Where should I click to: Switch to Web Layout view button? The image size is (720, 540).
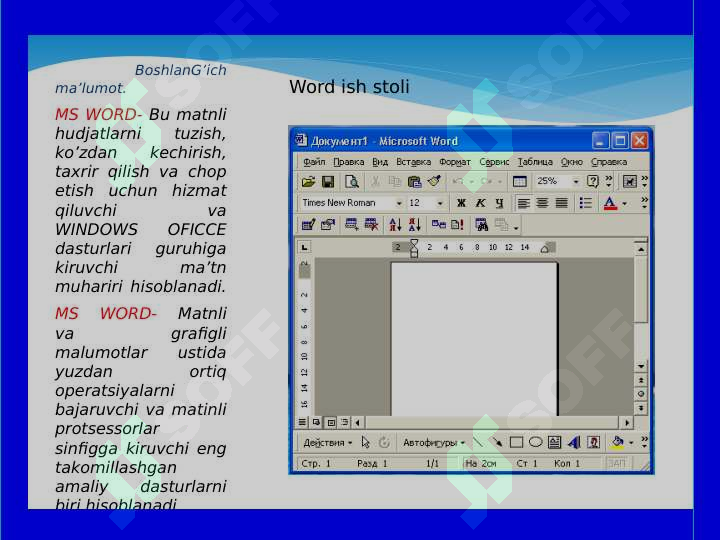[x=316, y=422]
